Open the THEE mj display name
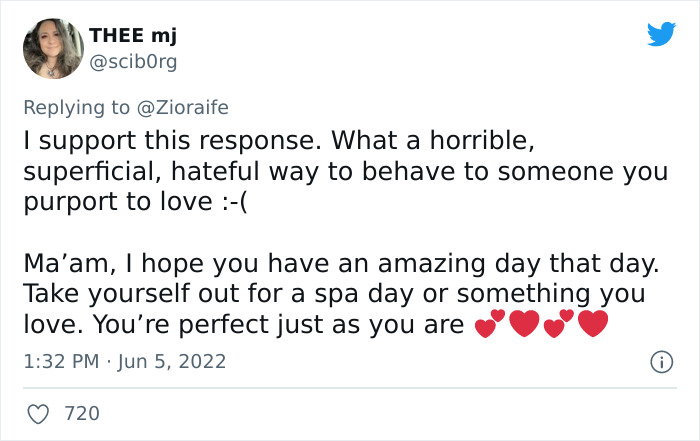This screenshot has width=700, height=441. (131, 37)
